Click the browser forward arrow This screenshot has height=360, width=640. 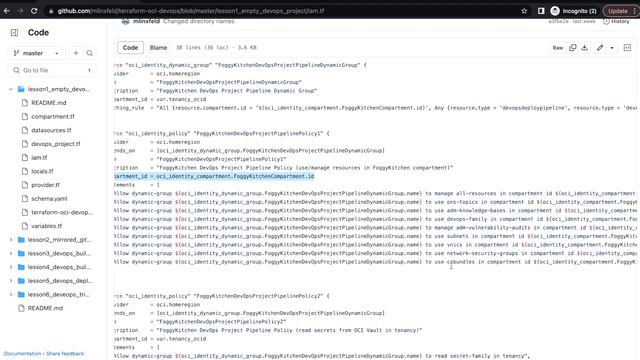pyautogui.click(x=20, y=11)
